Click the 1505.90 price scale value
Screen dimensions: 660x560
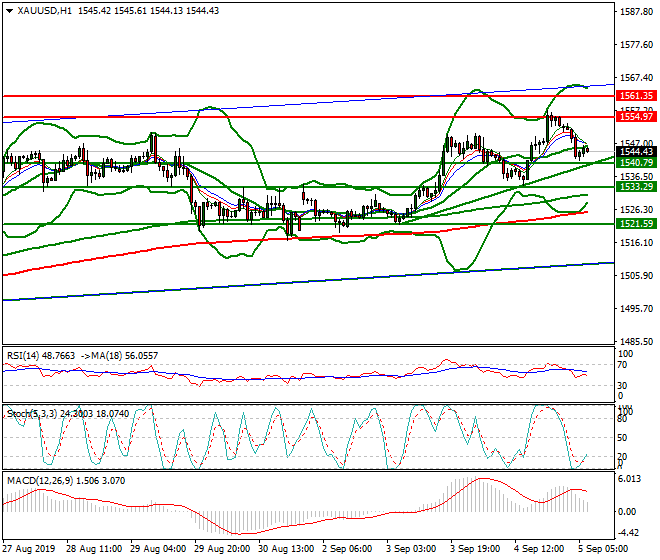coord(636,275)
